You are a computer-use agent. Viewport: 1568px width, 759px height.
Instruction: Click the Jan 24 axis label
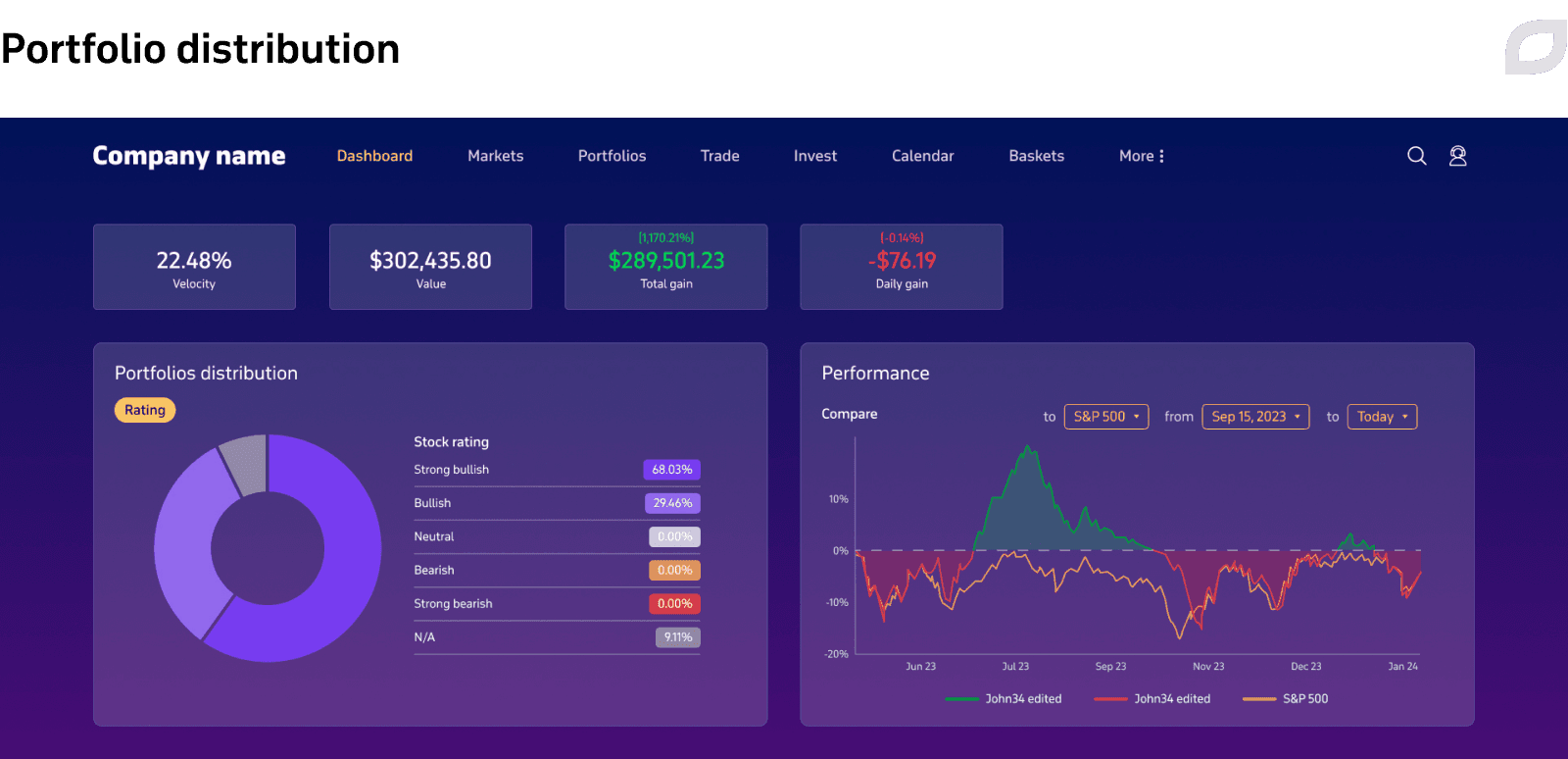[x=1402, y=666]
